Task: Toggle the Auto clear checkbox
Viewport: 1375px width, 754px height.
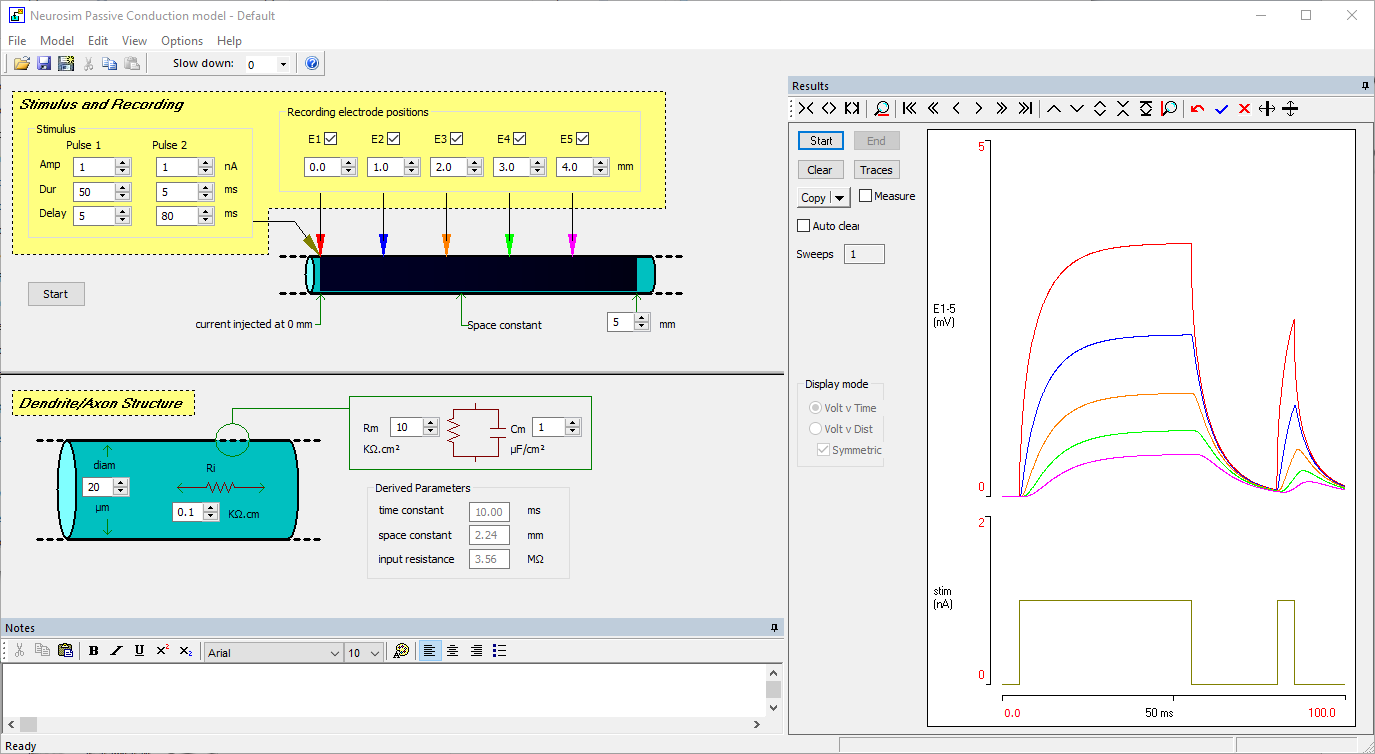Action: [803, 226]
